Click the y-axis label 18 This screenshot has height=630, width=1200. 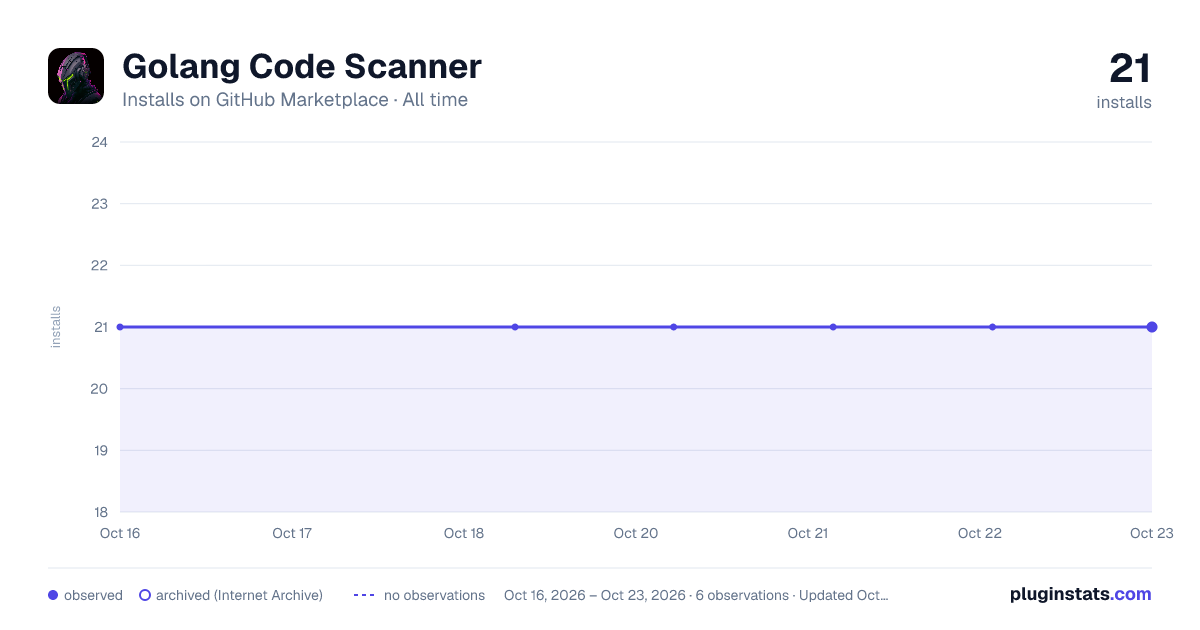pos(99,512)
